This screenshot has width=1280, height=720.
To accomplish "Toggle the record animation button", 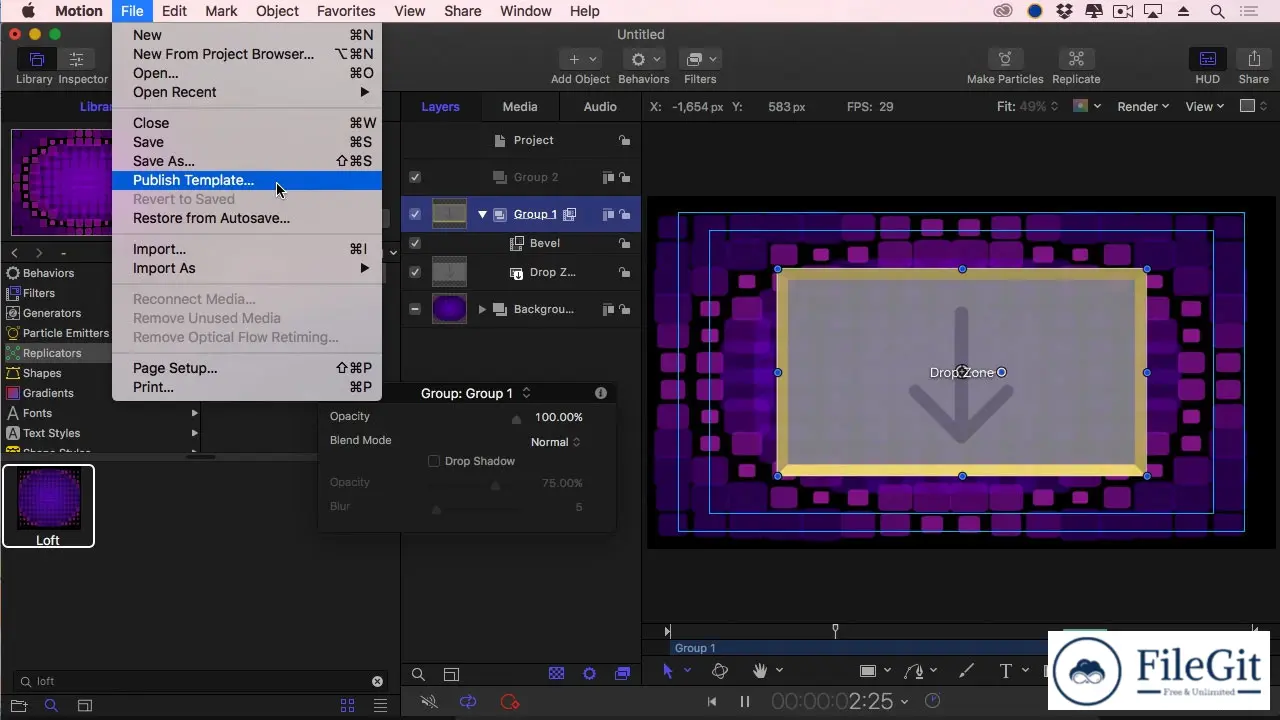I will coord(510,702).
